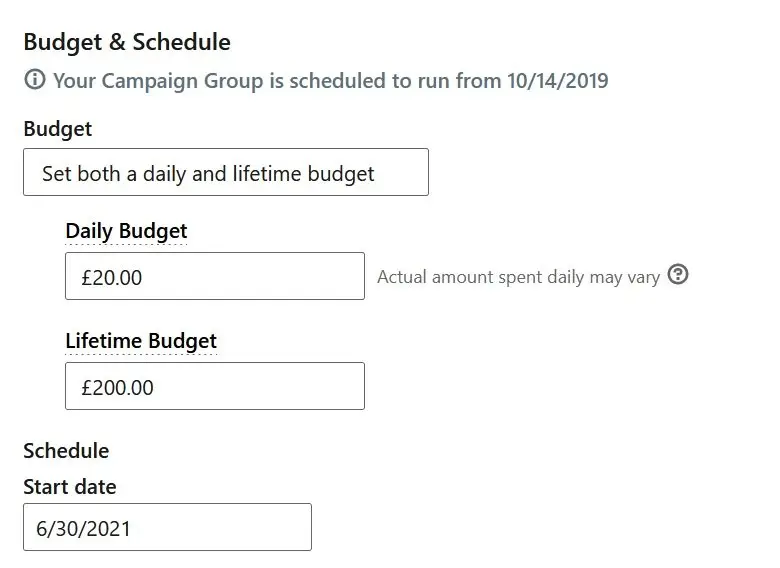Click the £200.00 value

click(118, 387)
